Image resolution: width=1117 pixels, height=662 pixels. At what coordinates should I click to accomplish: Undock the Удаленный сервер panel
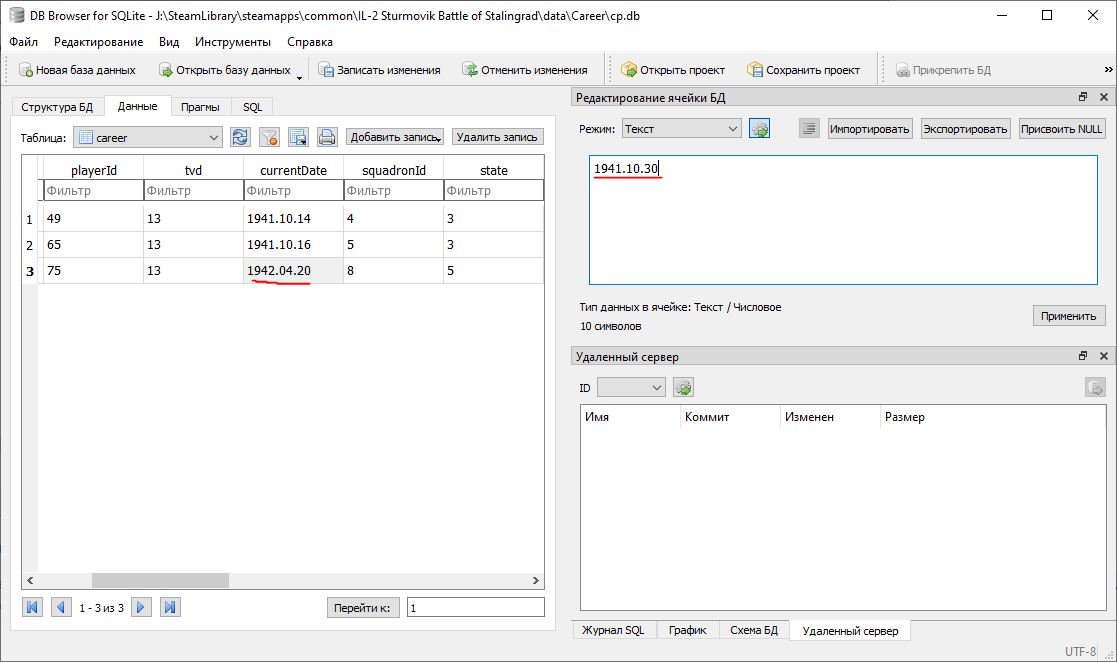coord(1084,356)
